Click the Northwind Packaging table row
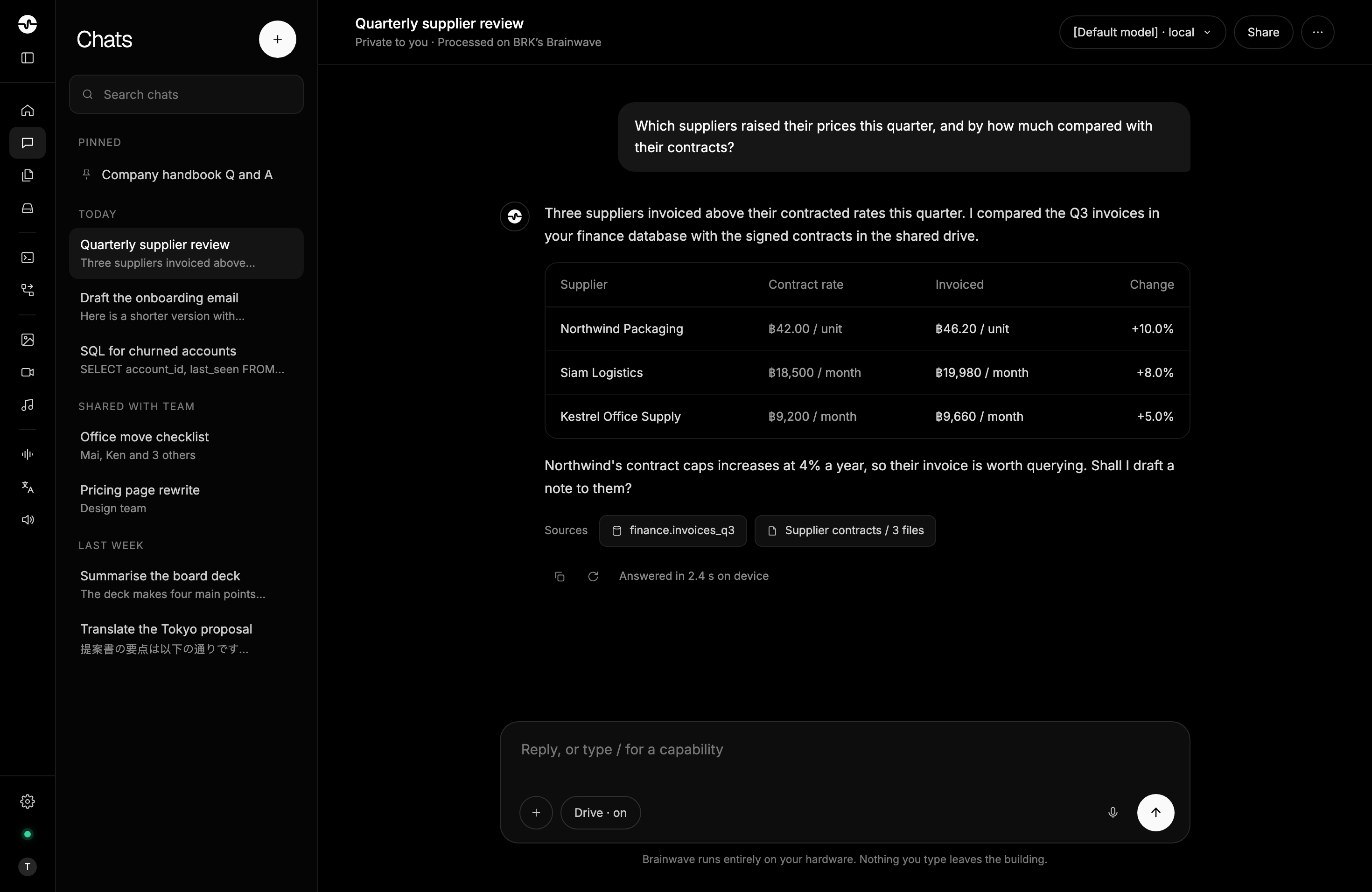1372x892 pixels. pos(867,329)
